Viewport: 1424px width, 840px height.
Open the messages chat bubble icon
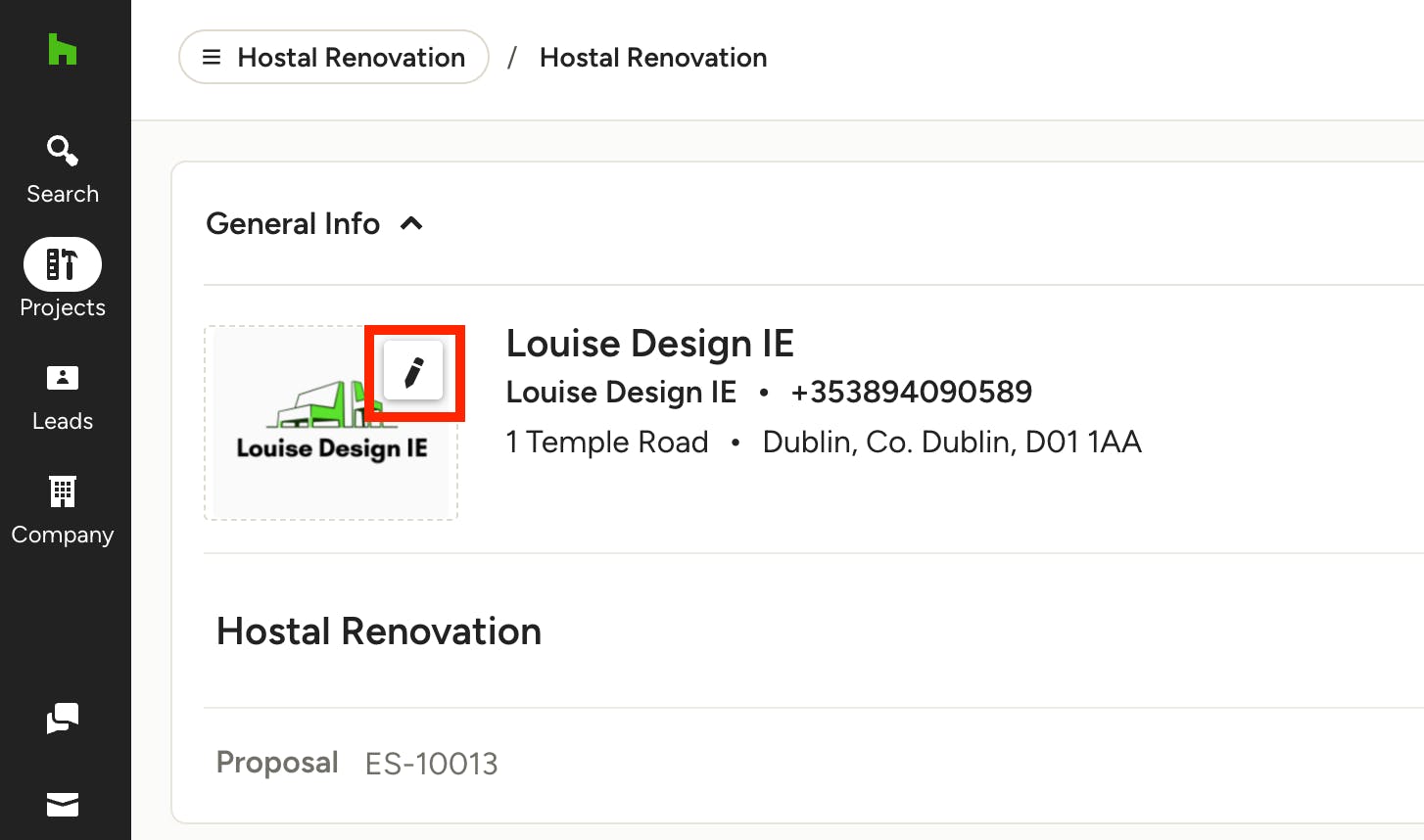coord(63,719)
